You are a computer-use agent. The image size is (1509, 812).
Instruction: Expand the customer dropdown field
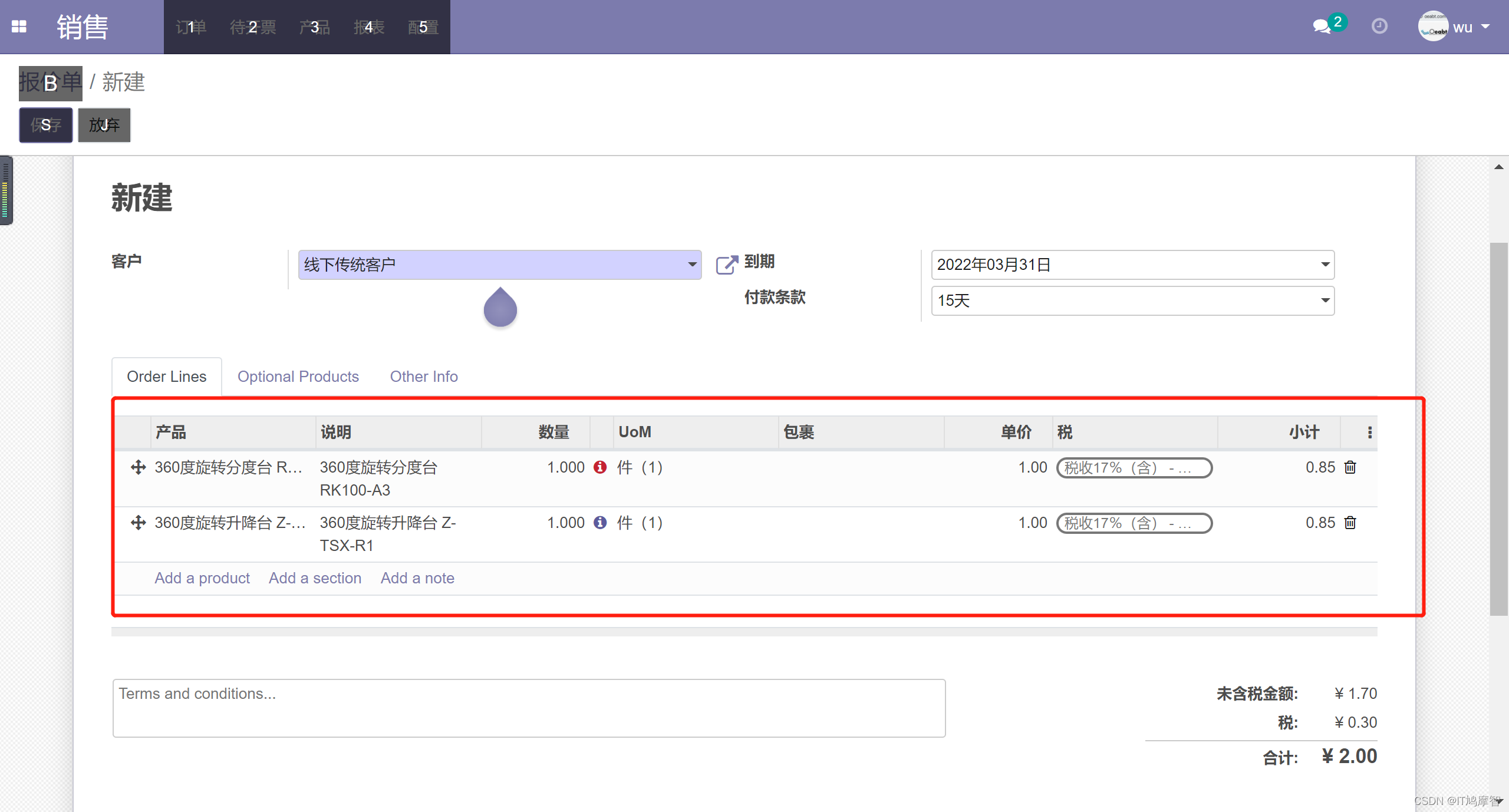pos(692,265)
